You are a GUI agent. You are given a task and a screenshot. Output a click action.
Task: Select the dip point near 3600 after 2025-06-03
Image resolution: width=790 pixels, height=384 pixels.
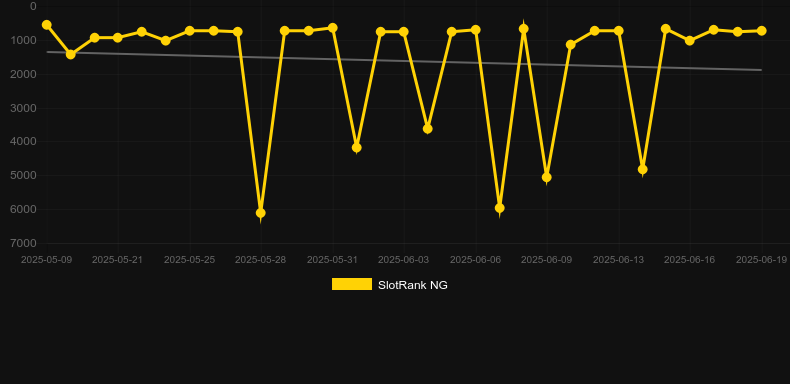[x=428, y=129]
